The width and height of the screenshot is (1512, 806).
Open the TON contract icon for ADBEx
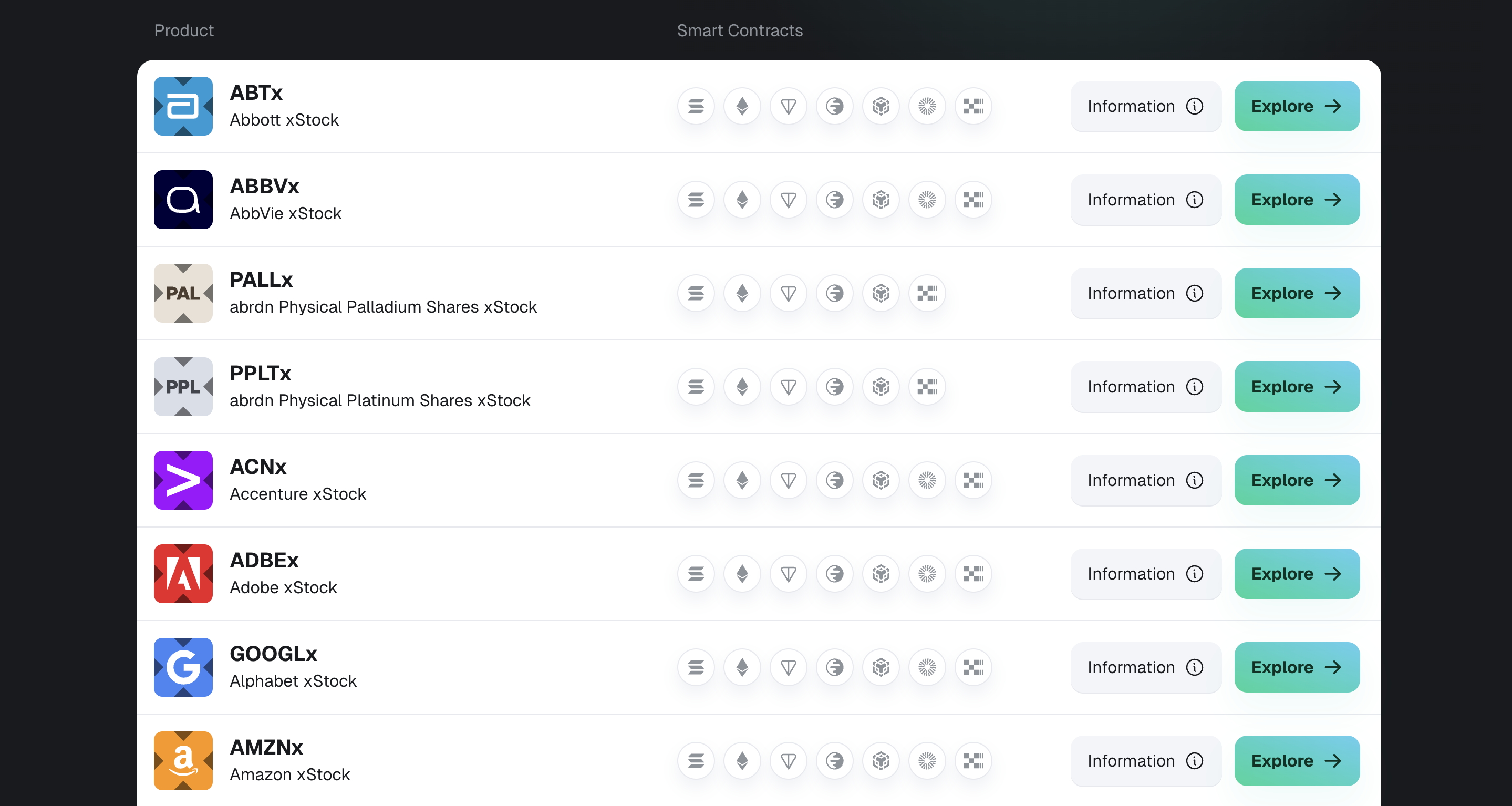(x=788, y=574)
